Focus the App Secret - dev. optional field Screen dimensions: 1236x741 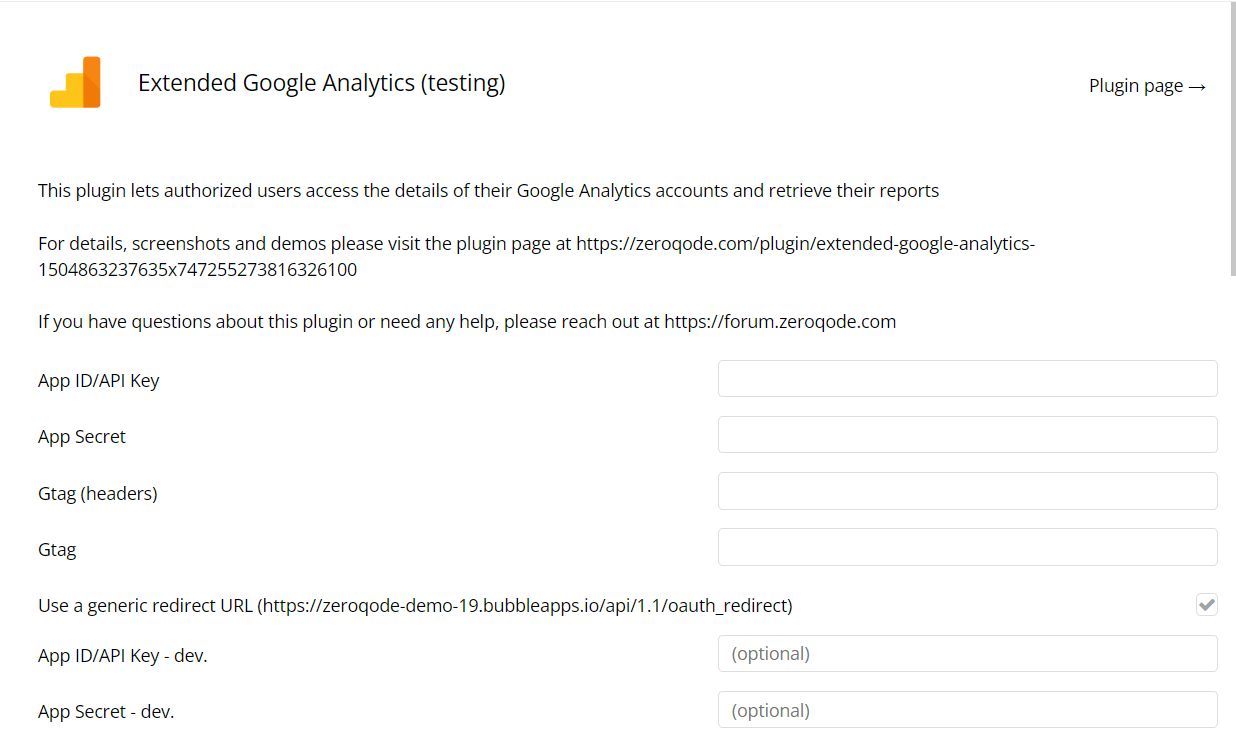point(967,710)
